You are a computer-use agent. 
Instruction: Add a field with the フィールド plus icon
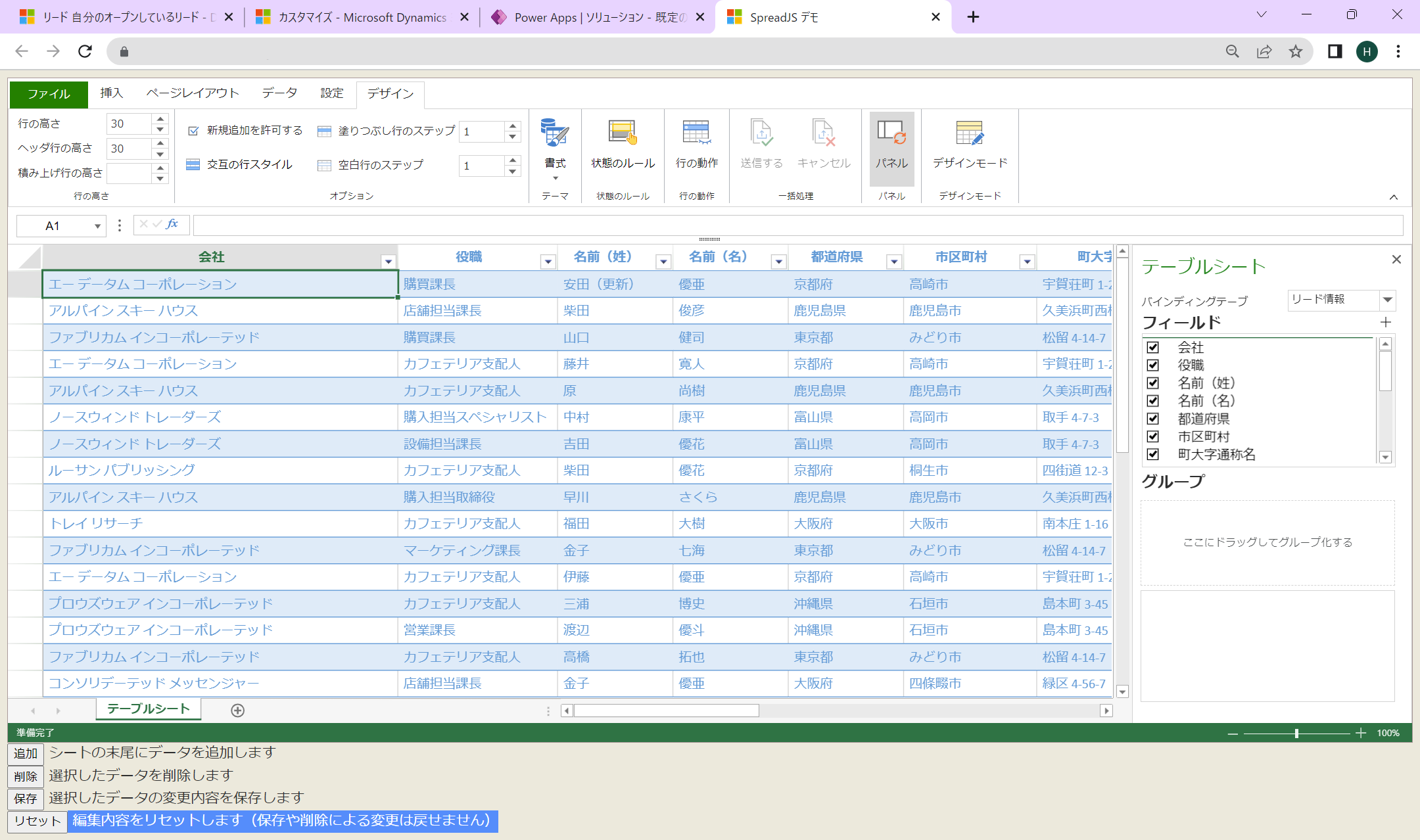1386,322
